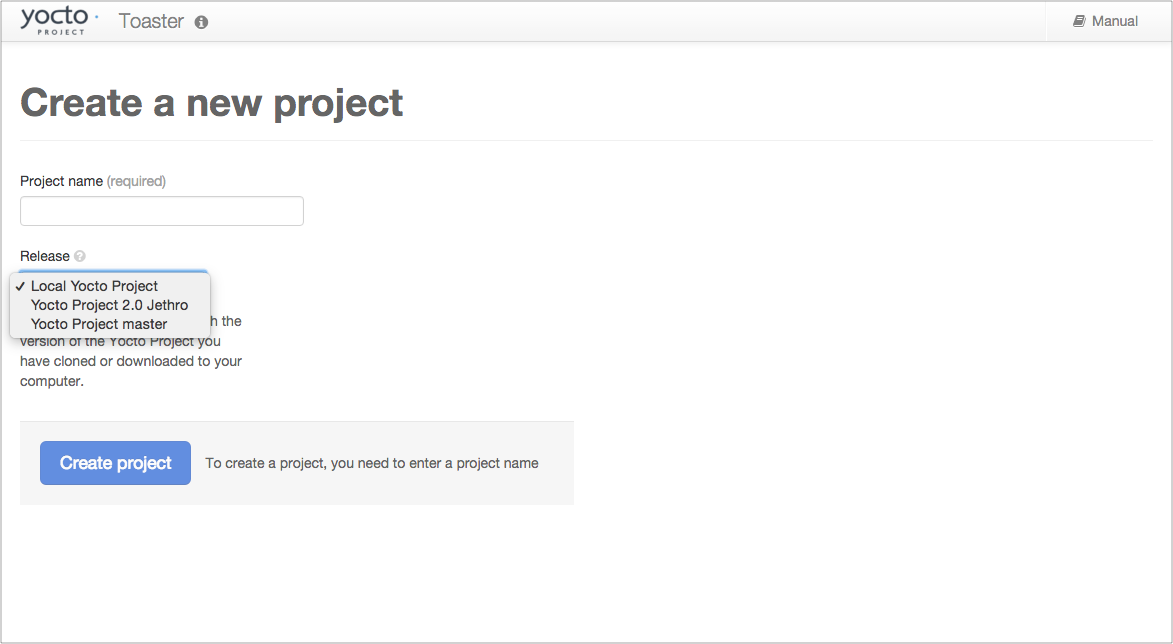Click the 'enter a project name' help message
This screenshot has width=1173, height=644.
[x=371, y=463]
